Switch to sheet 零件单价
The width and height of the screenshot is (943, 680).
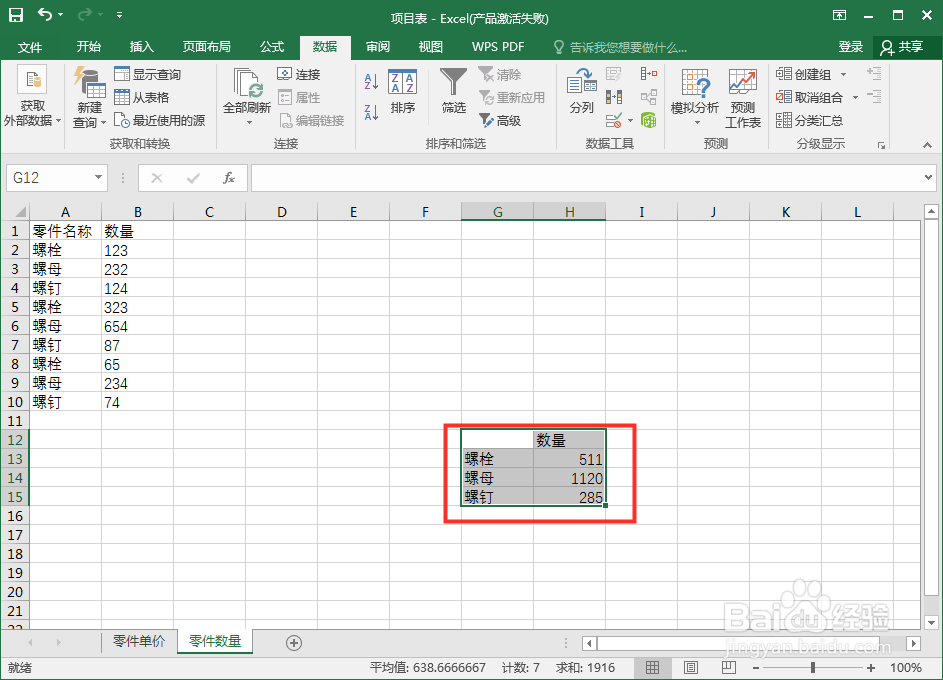coord(140,642)
